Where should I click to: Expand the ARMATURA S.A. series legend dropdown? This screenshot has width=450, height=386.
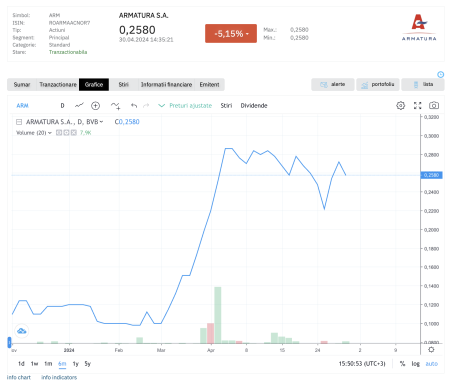(x=101, y=122)
